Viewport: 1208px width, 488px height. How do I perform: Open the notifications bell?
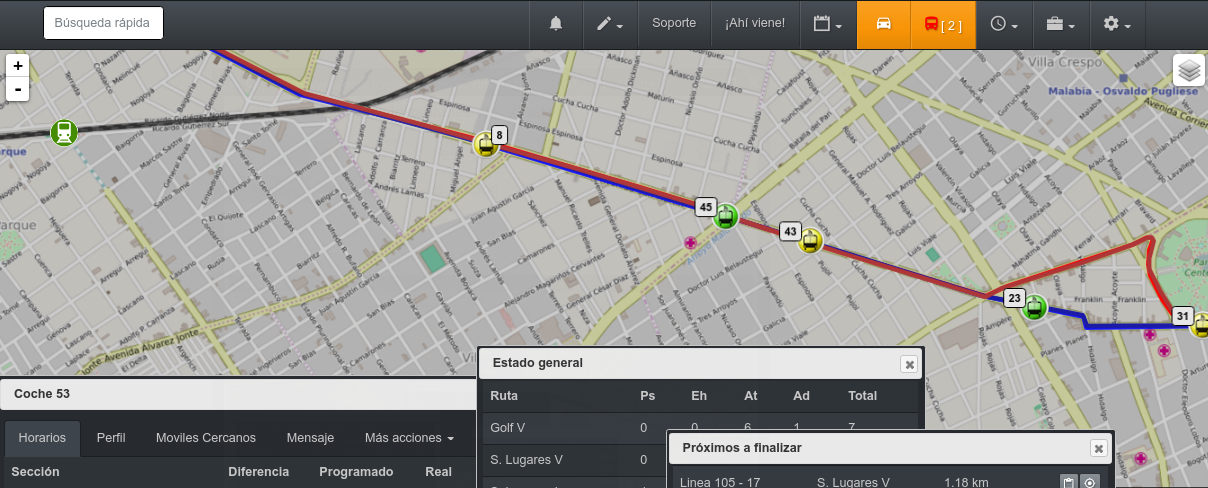click(556, 24)
